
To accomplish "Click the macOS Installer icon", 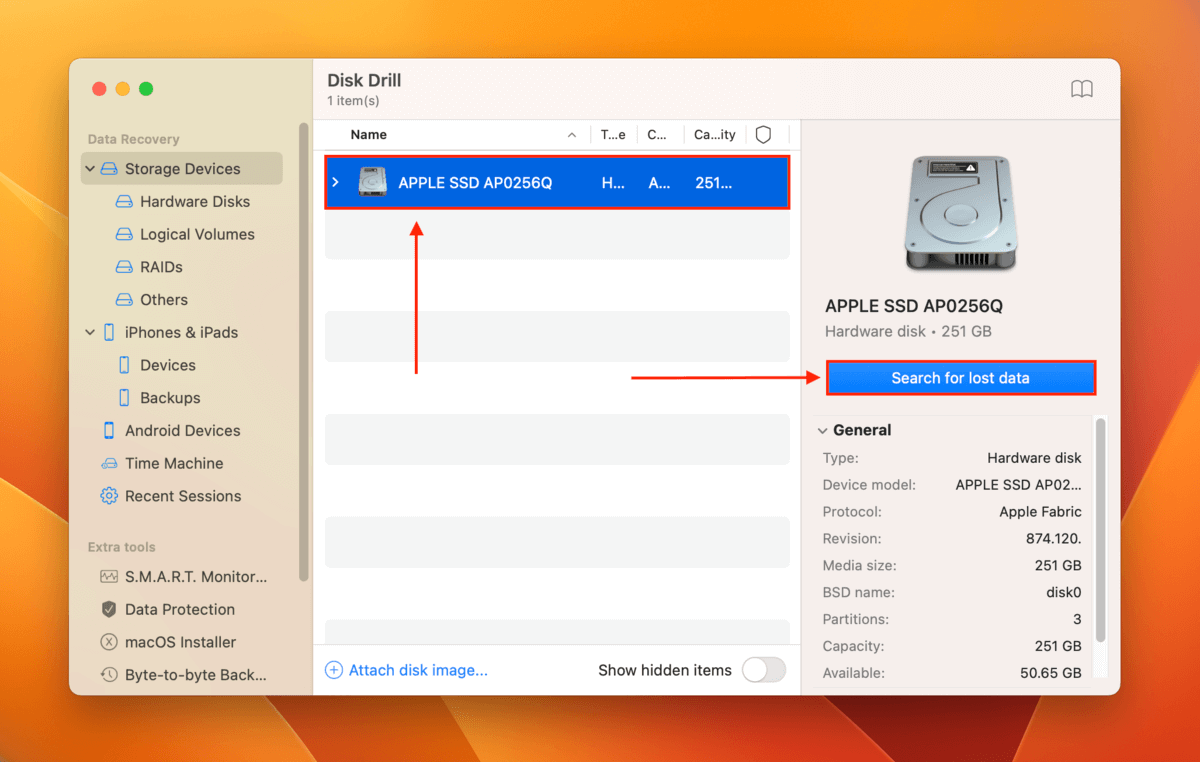I will pos(109,642).
